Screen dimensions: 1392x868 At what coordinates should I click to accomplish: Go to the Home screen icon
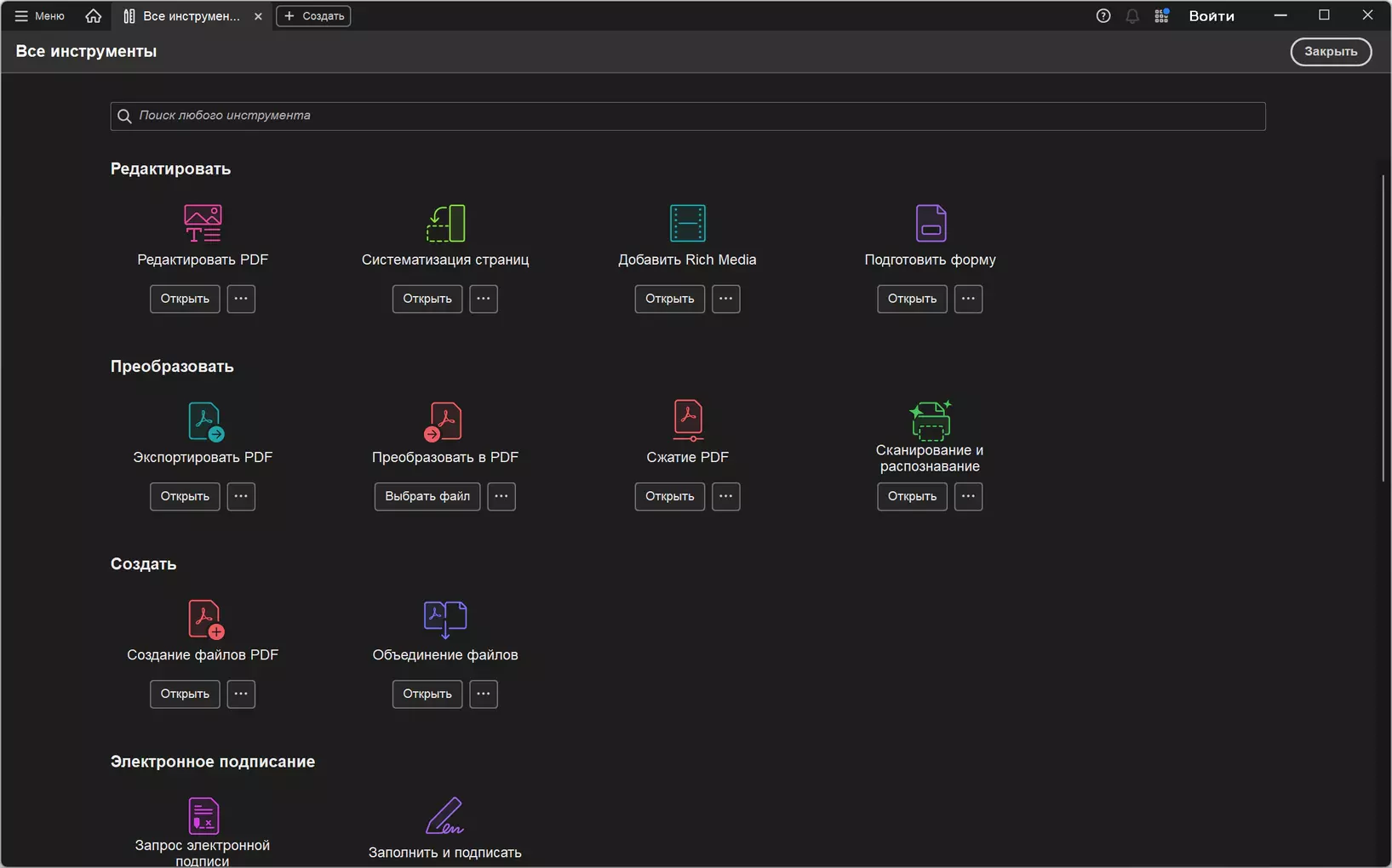(94, 16)
